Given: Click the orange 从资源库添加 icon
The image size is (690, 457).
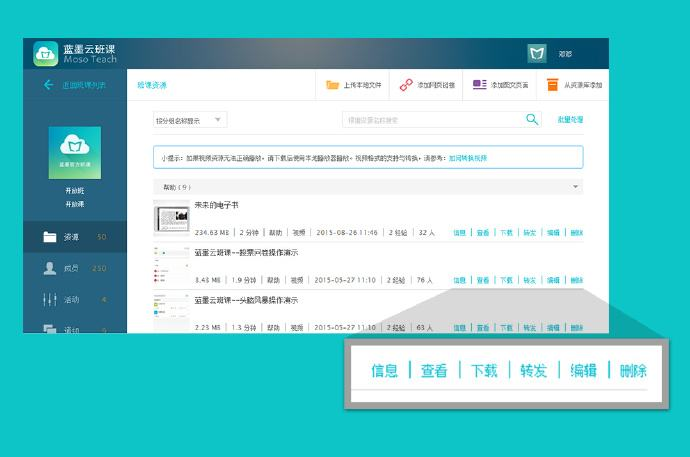Looking at the screenshot, I should pos(552,85).
